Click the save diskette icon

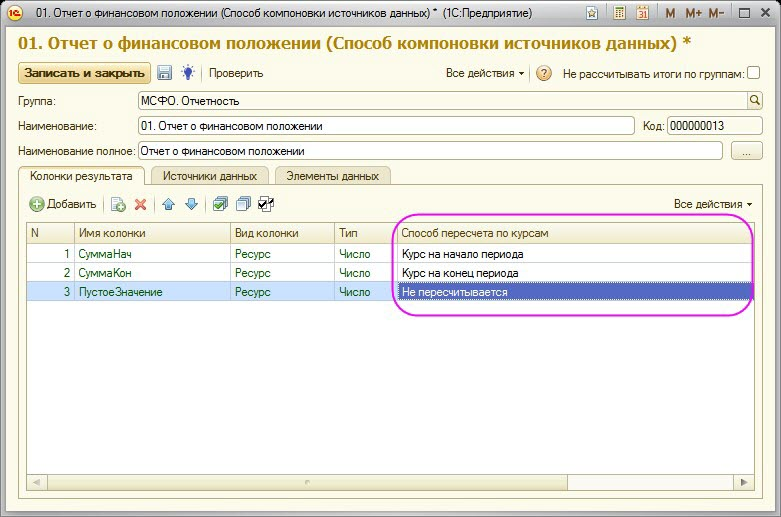[x=165, y=73]
